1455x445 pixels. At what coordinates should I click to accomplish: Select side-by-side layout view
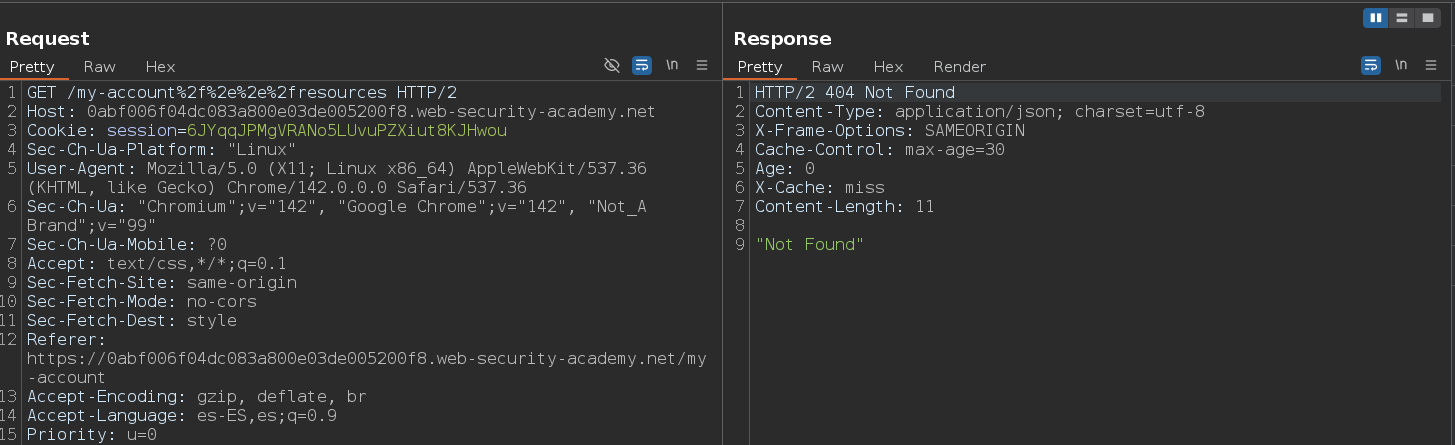pos(1377,18)
